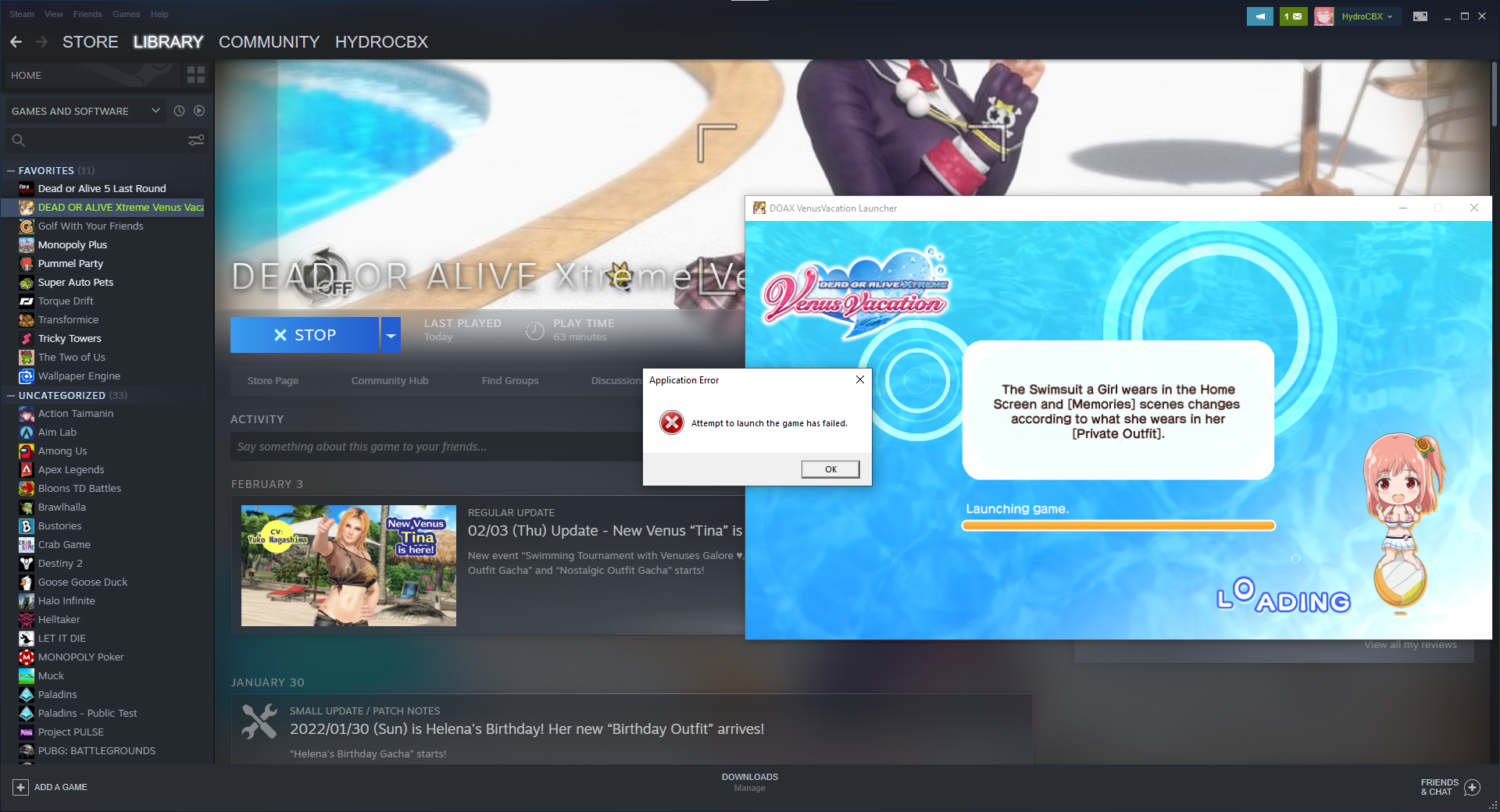1500x812 pixels.
Task: Open the Steam menu
Action: [x=22, y=14]
